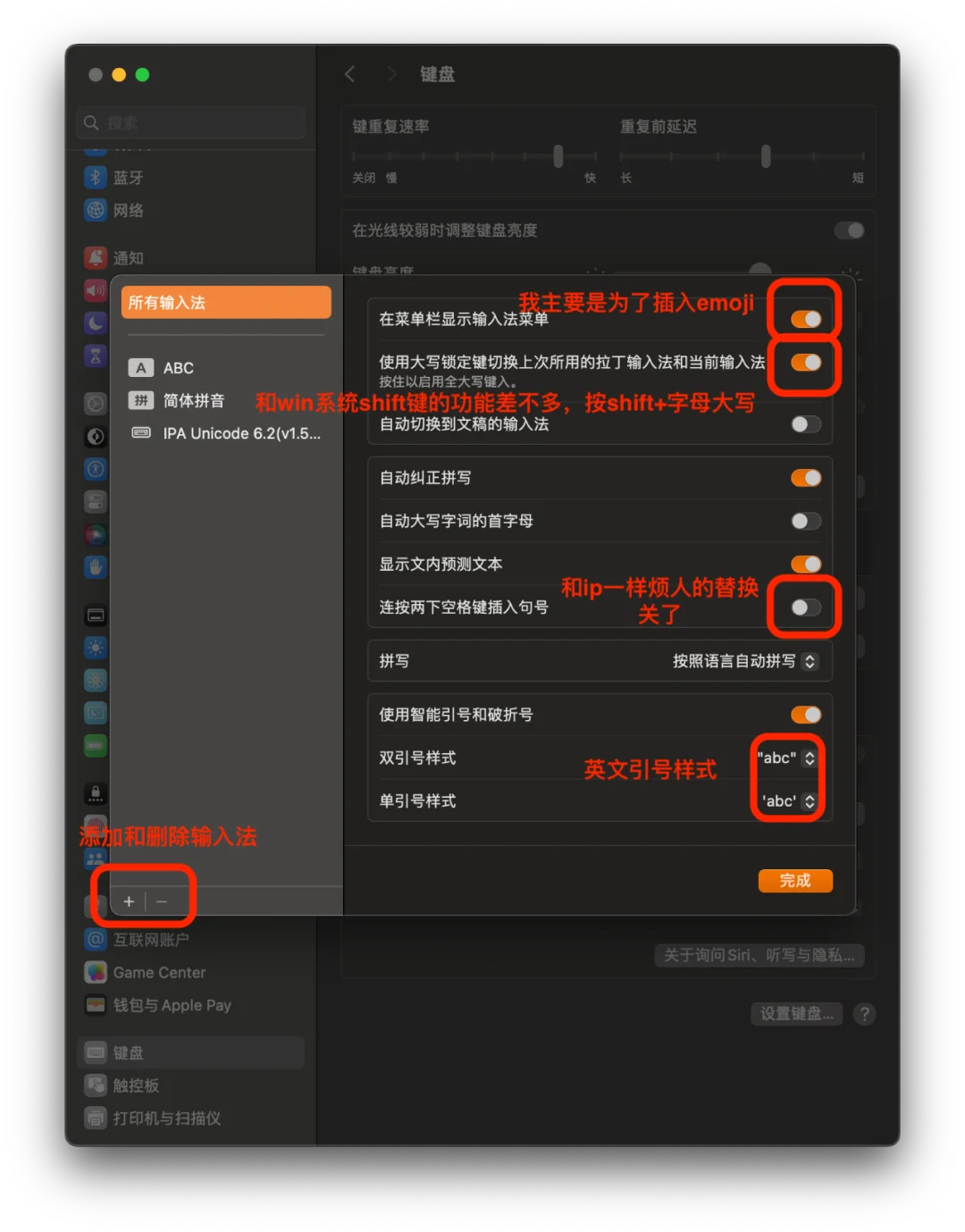The height and width of the screenshot is (1232, 965).
Task: Open the Appearance half-circle icon in sidebar
Action: [x=96, y=436]
